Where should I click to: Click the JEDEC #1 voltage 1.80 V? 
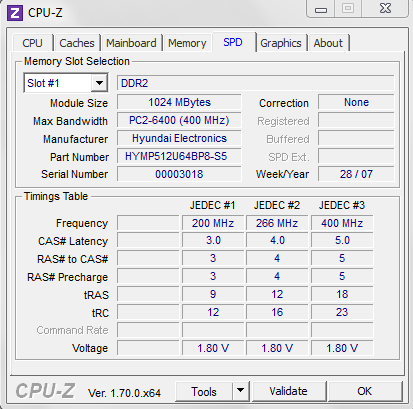click(x=213, y=348)
